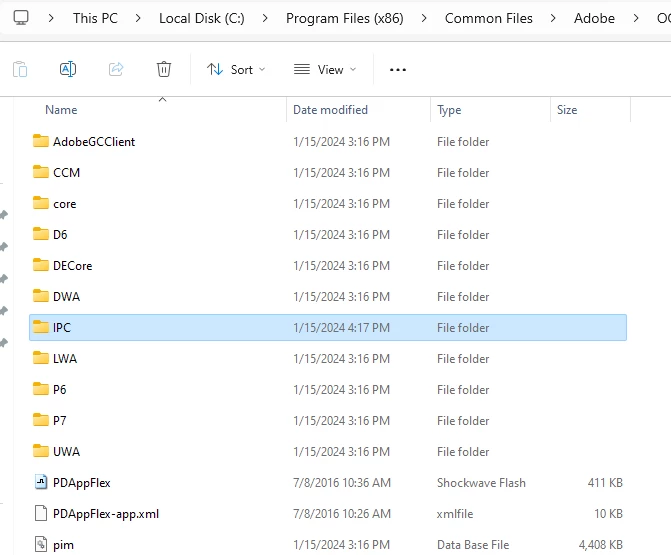Select the CCM folder icon
Screen dimensions: 671x555
point(41,172)
